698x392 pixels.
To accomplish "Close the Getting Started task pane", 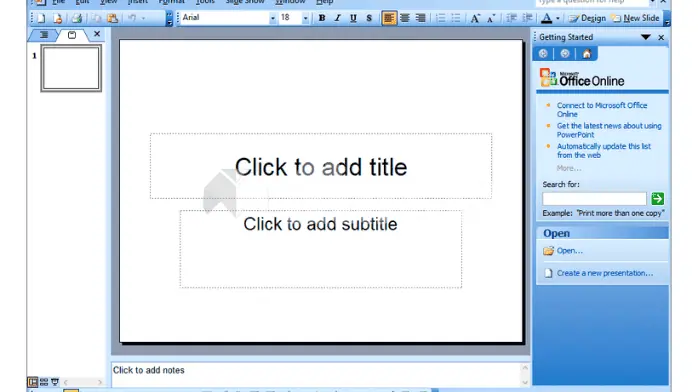I will coord(661,37).
